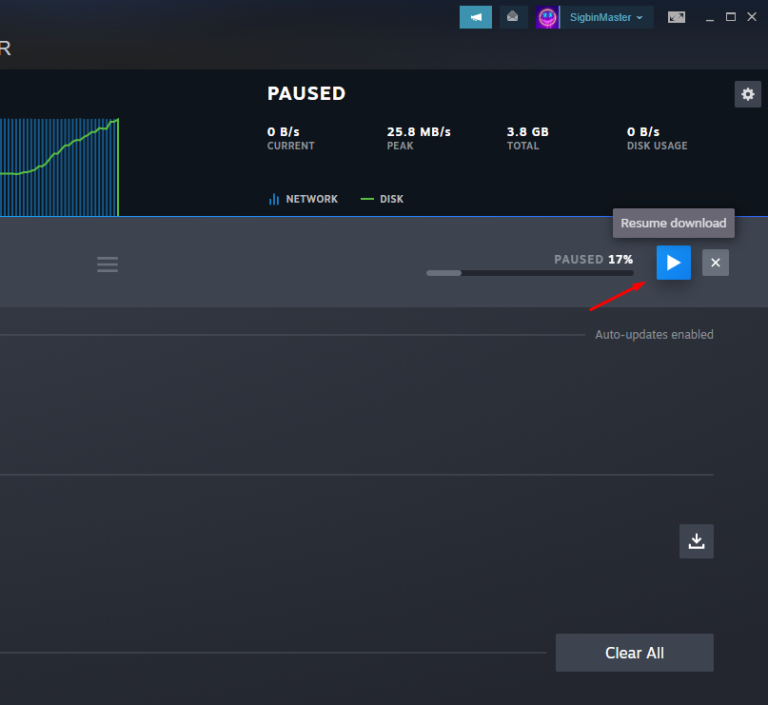Click the PAUSED heading
The width and height of the screenshot is (768, 705).
[306, 94]
